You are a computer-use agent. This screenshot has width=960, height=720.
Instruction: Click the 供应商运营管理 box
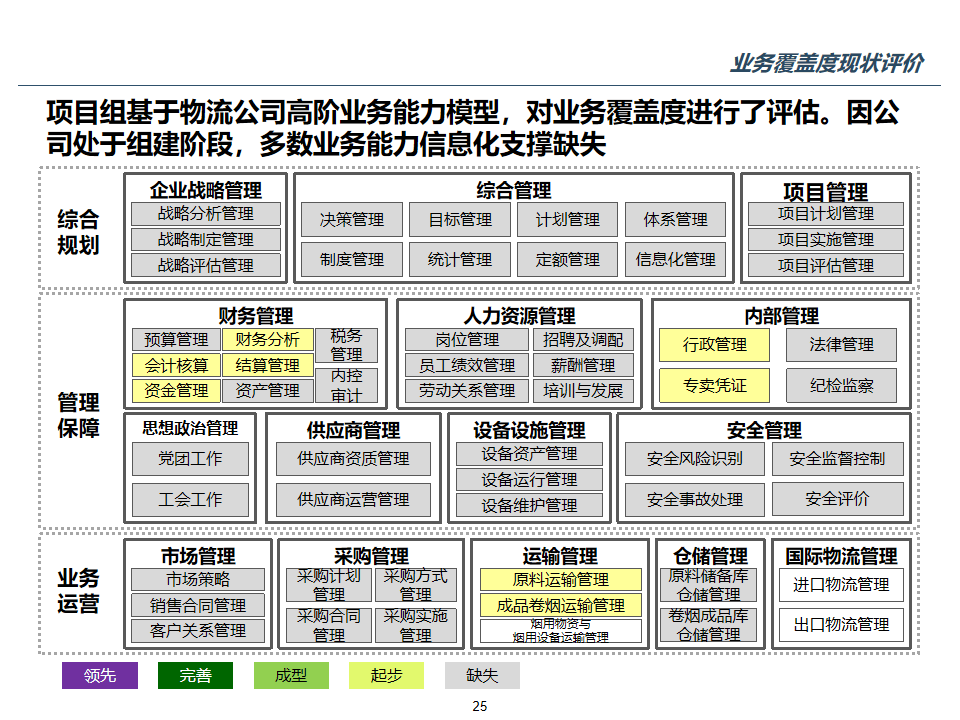[x=353, y=500]
